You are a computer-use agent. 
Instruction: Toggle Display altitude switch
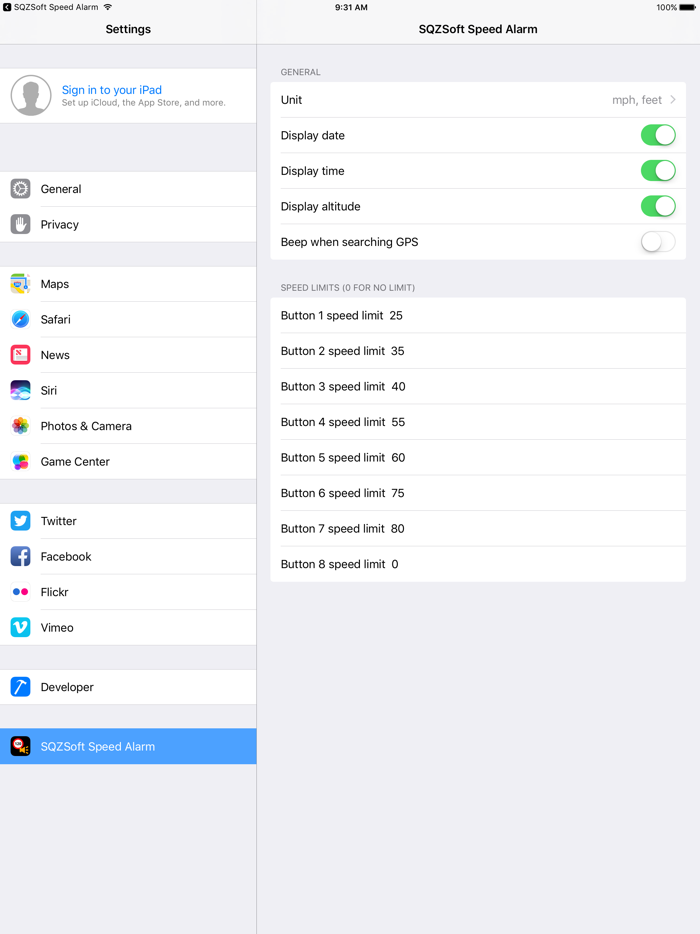(x=658, y=206)
